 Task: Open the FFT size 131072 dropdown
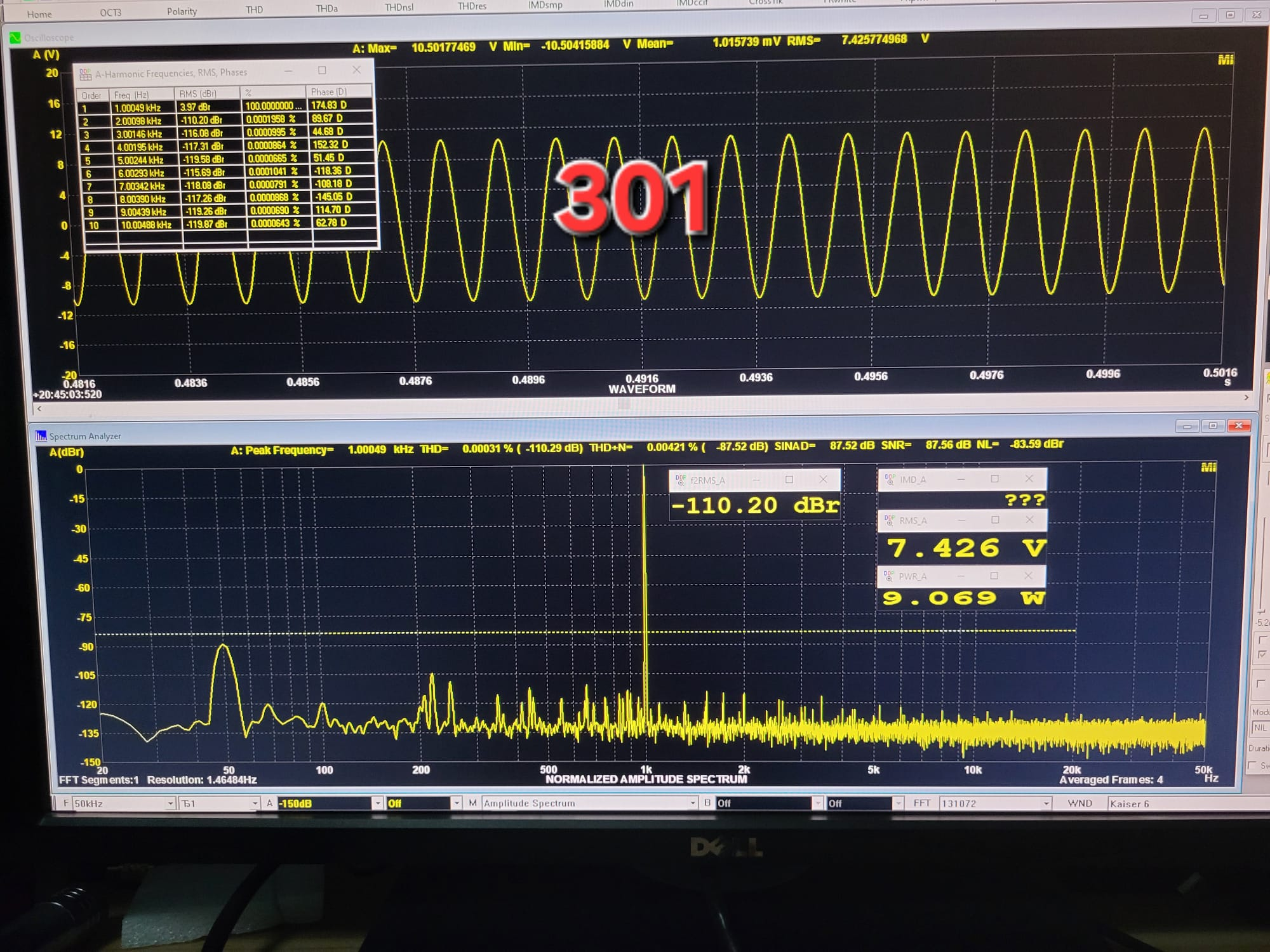pyautogui.click(x=1046, y=804)
